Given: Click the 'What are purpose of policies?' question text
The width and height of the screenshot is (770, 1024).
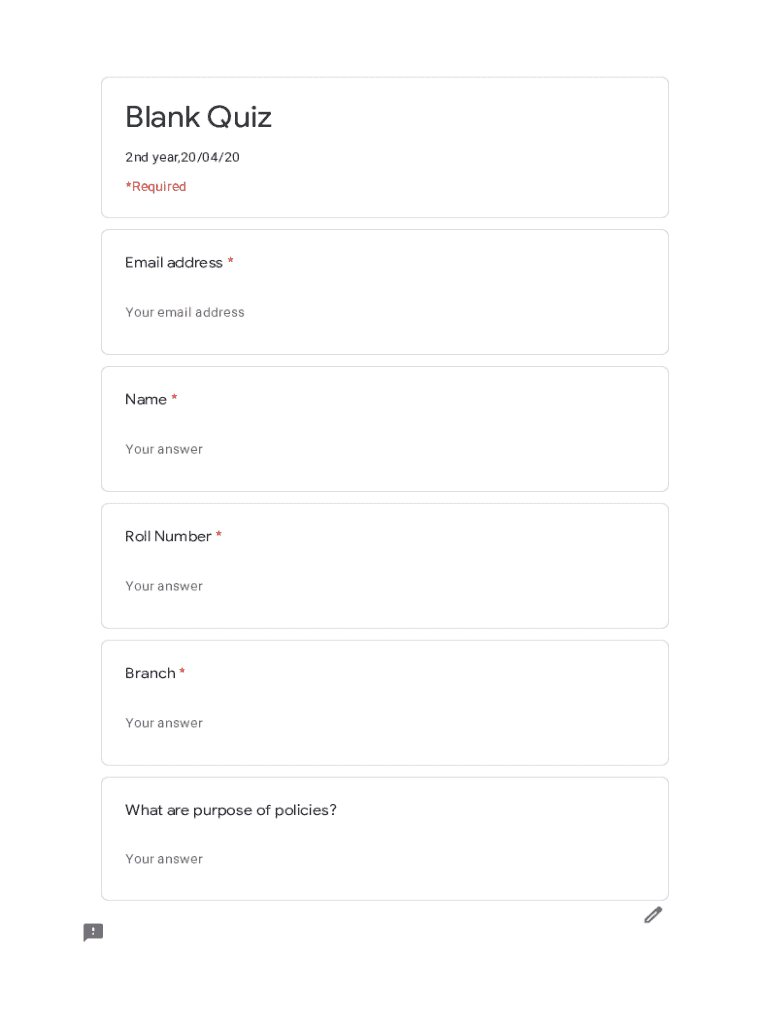Looking at the screenshot, I should [x=231, y=810].
